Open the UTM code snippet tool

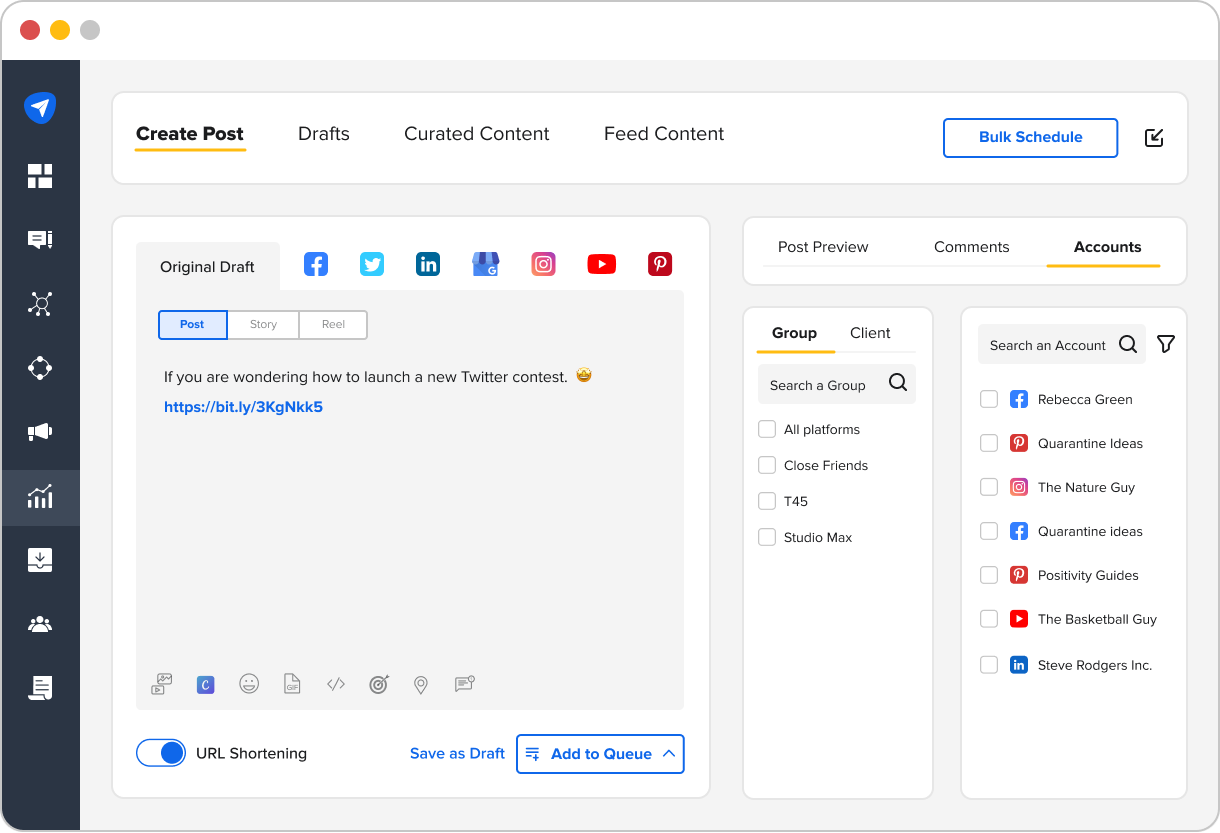tap(335, 684)
